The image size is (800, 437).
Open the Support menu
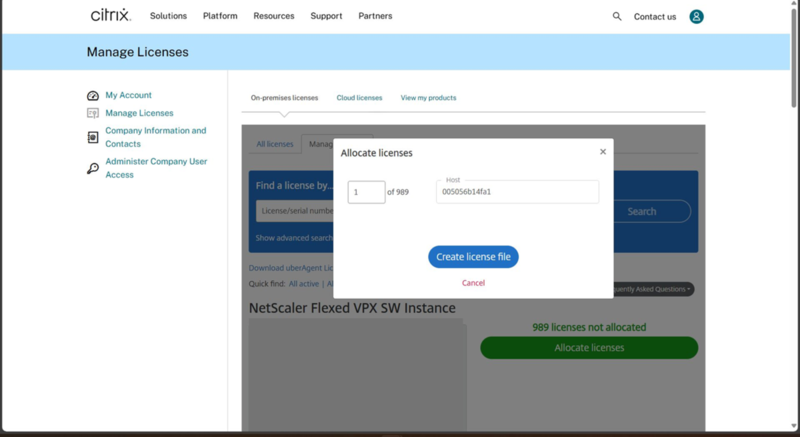pyautogui.click(x=326, y=16)
